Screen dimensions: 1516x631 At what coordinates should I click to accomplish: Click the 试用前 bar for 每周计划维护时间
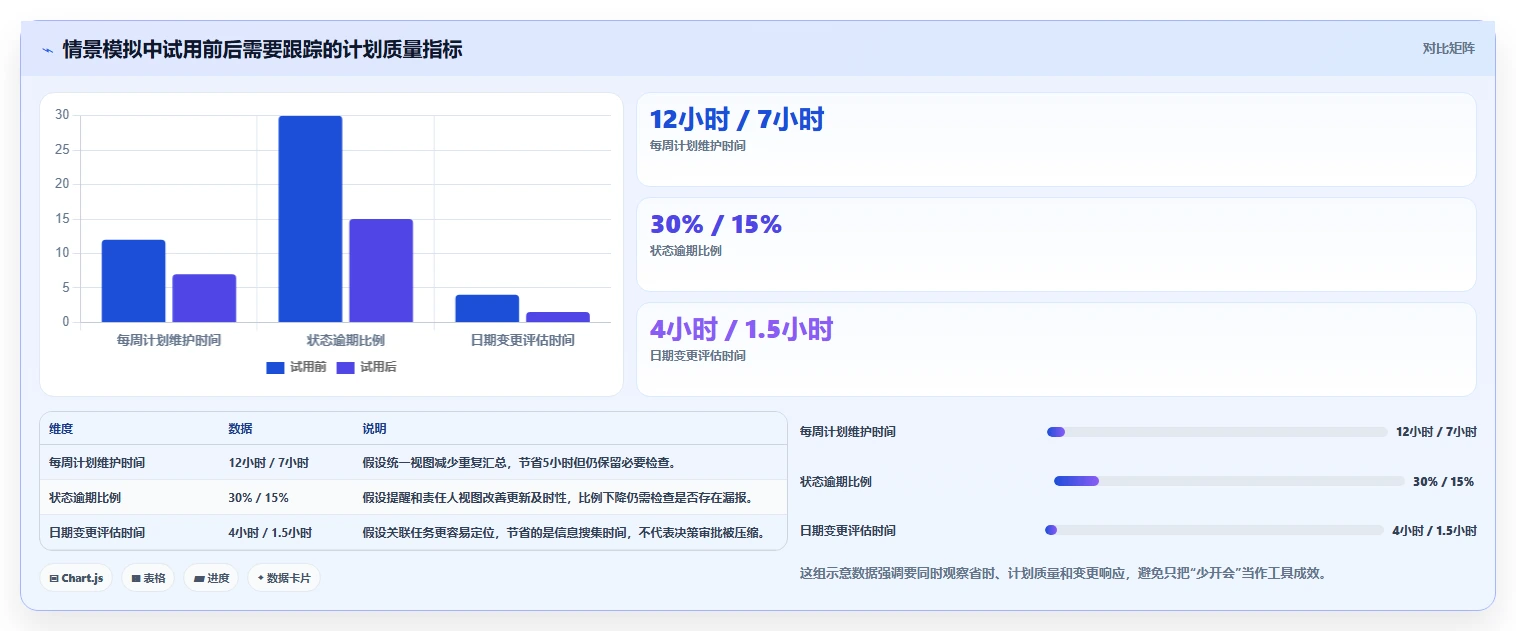point(133,281)
